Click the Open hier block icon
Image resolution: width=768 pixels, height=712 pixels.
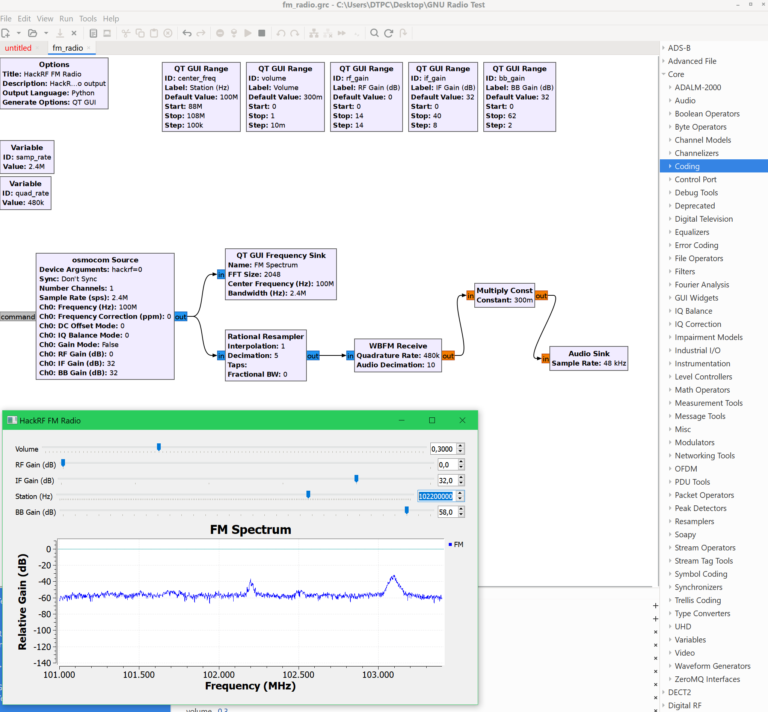(403, 33)
